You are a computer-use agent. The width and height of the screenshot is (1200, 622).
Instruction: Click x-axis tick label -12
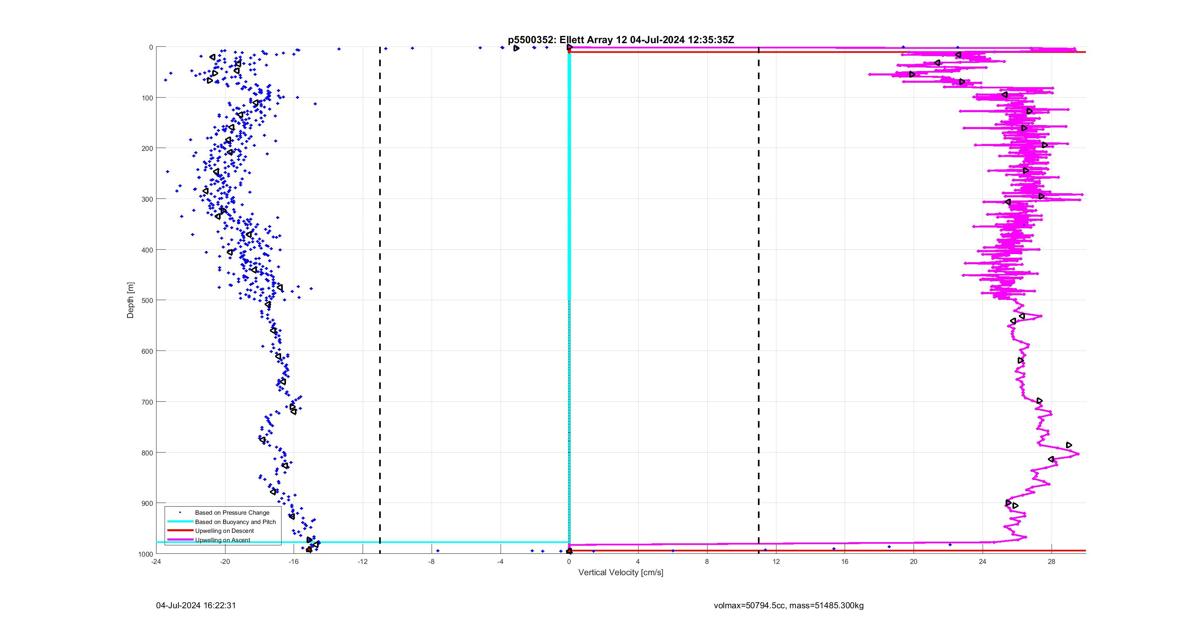(363, 561)
